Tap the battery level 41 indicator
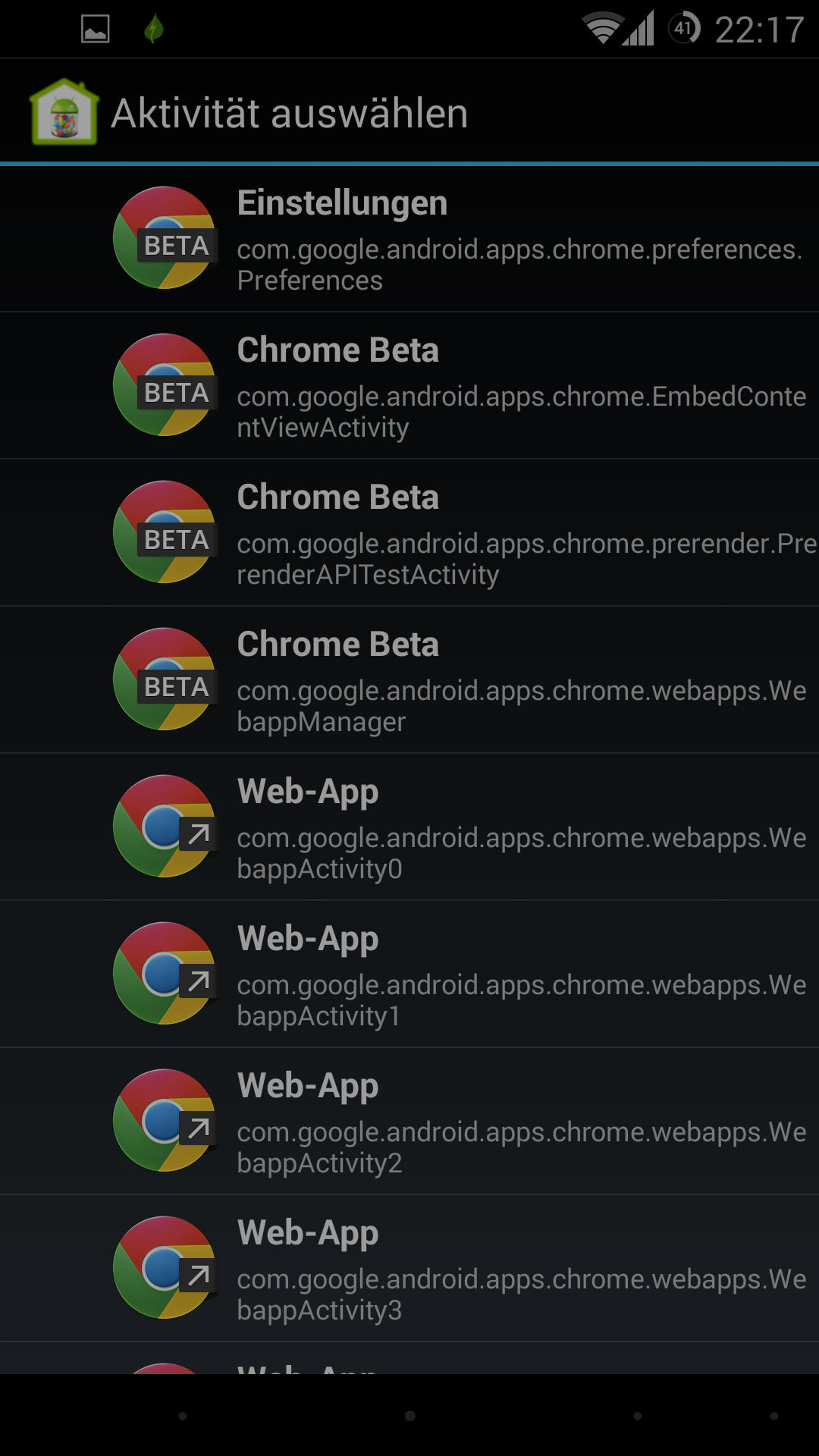819x1456 pixels. (x=684, y=29)
